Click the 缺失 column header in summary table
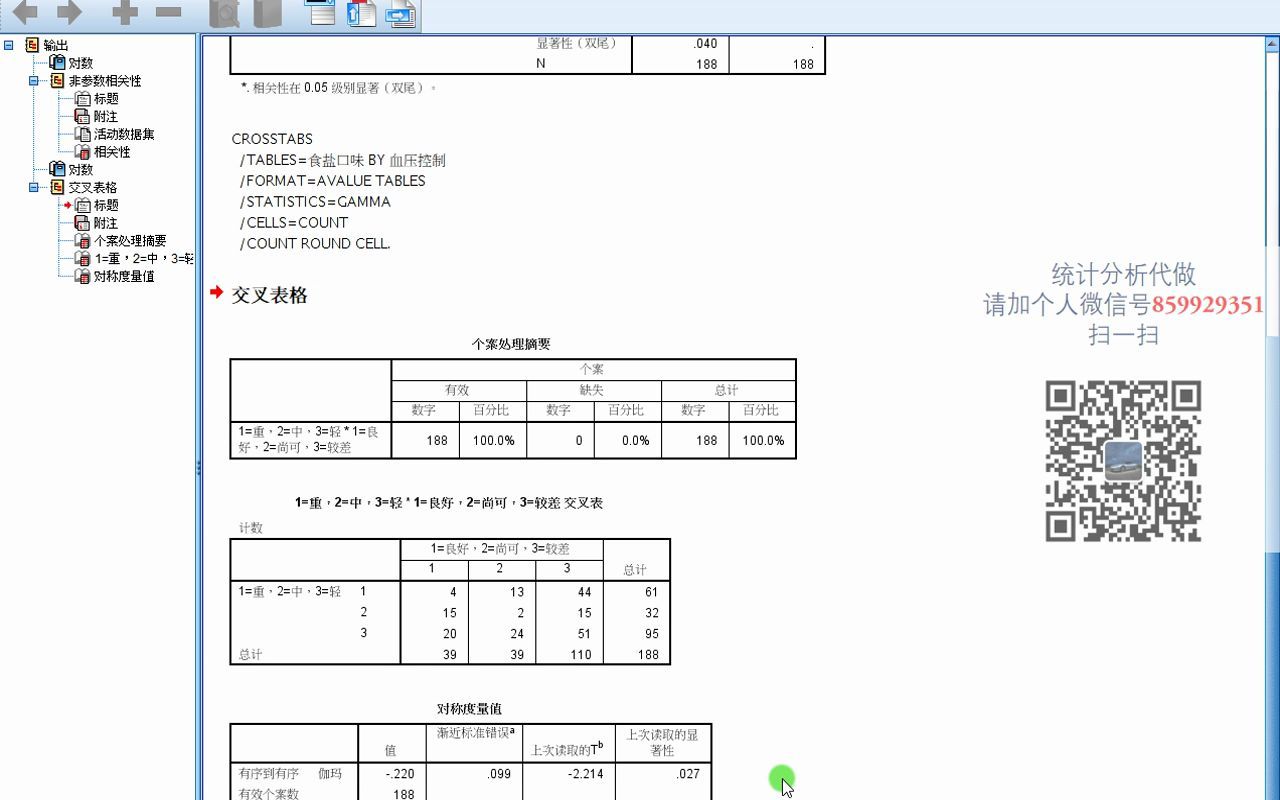This screenshot has height=800, width=1280. 593,390
